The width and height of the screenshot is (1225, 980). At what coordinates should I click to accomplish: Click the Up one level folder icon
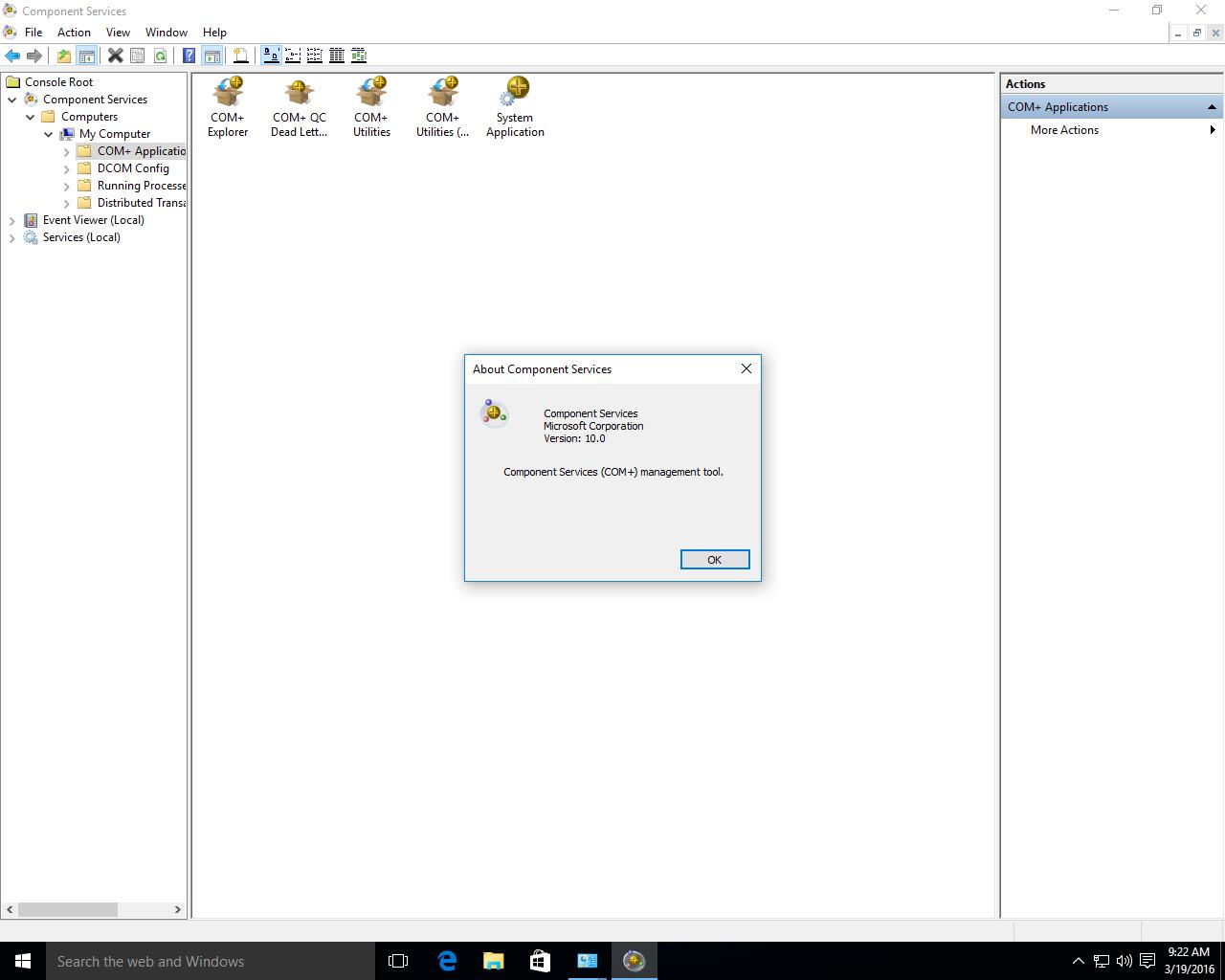[x=64, y=56]
